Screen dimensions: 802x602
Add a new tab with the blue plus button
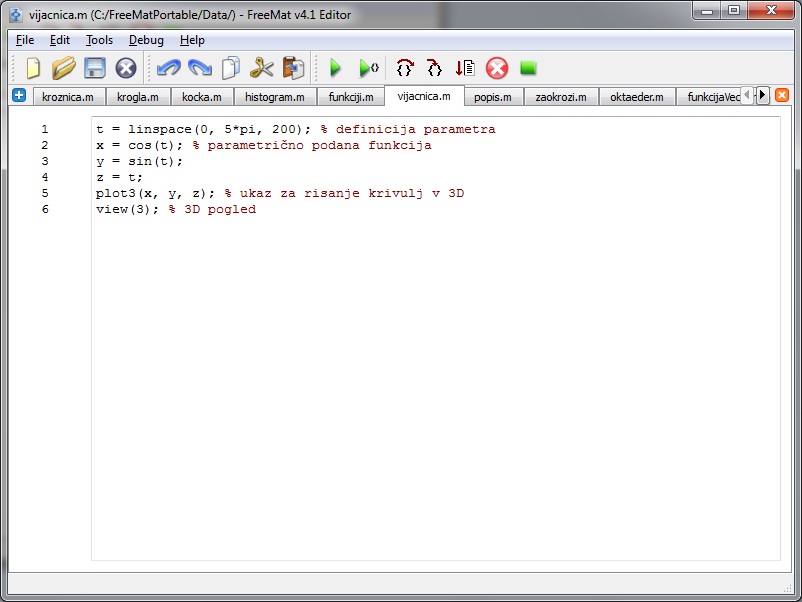[19, 95]
